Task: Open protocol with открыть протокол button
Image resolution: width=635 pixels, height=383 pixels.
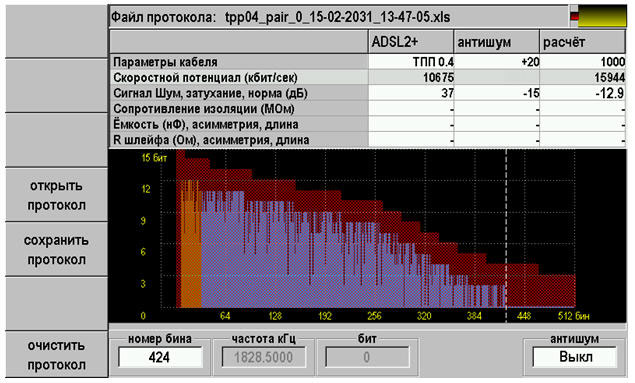Action: tap(57, 195)
